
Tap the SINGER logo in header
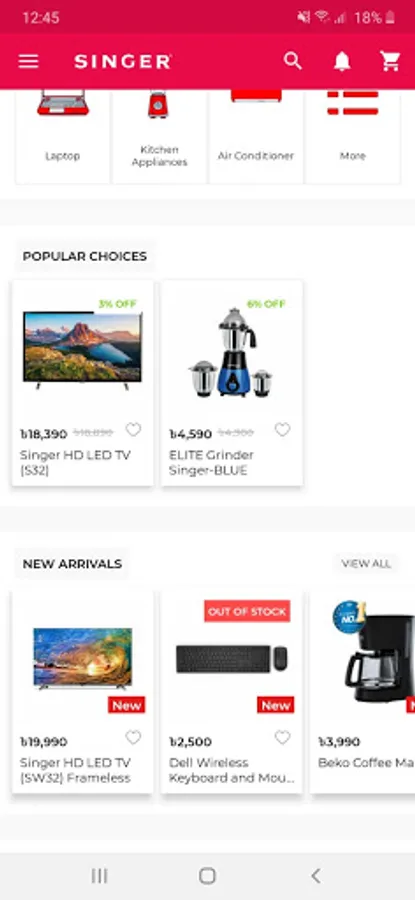[x=123, y=61]
